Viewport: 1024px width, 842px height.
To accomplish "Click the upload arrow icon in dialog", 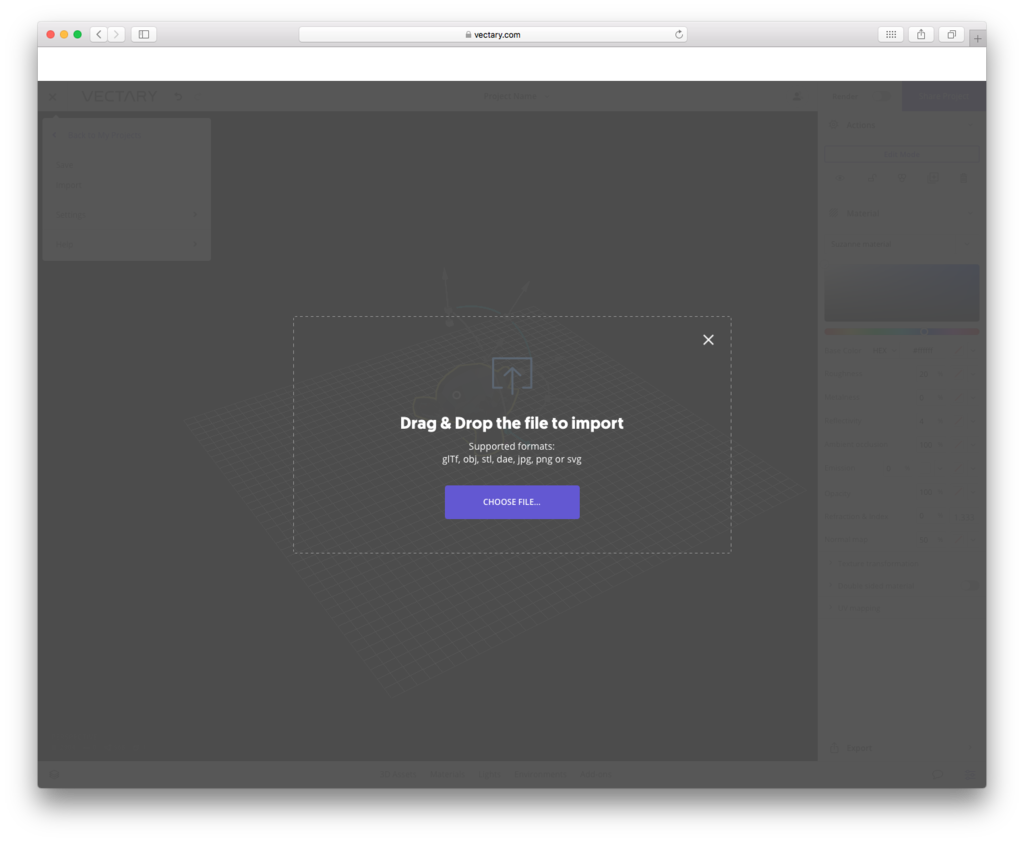I will [512, 375].
